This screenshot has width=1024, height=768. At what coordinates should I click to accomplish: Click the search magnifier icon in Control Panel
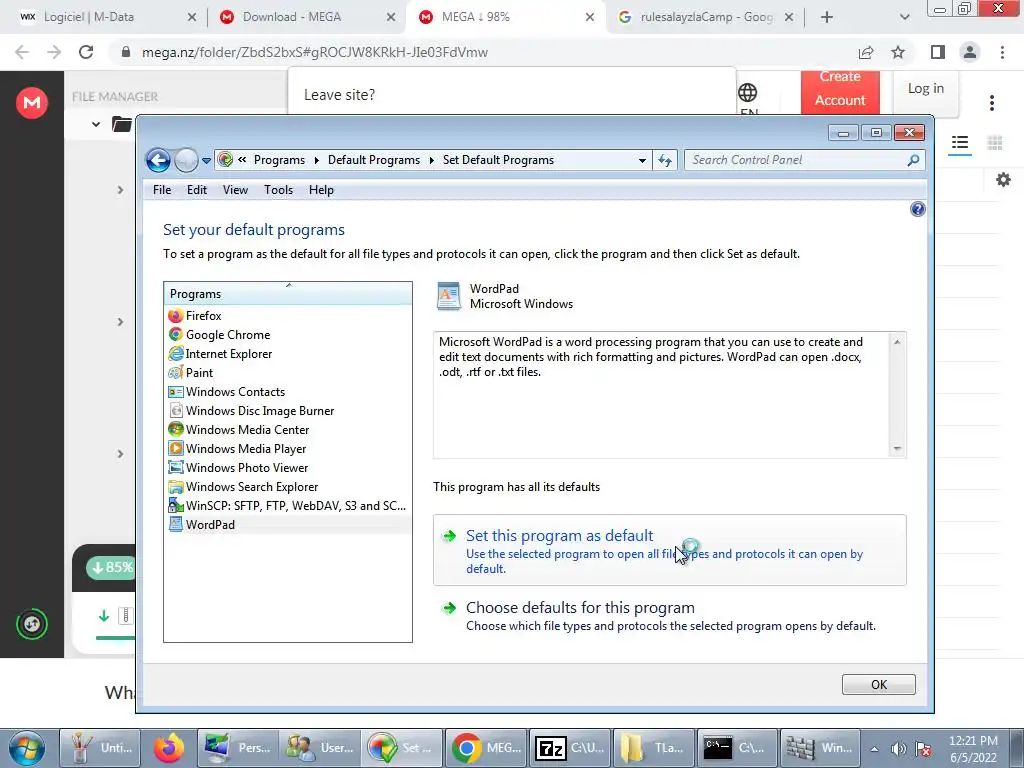tap(914, 160)
